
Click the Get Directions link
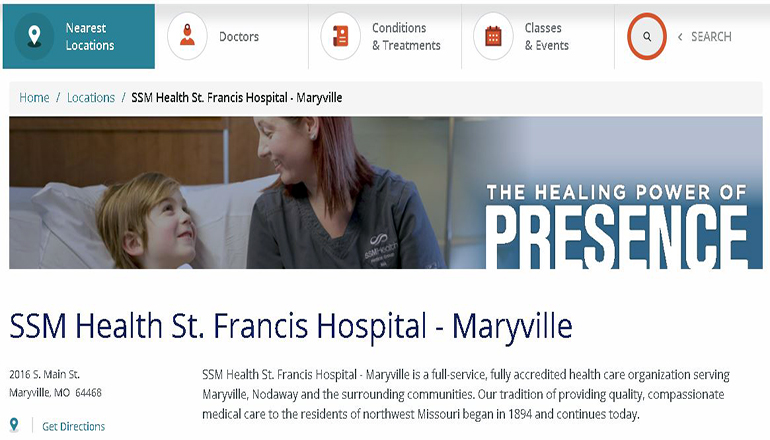point(74,426)
